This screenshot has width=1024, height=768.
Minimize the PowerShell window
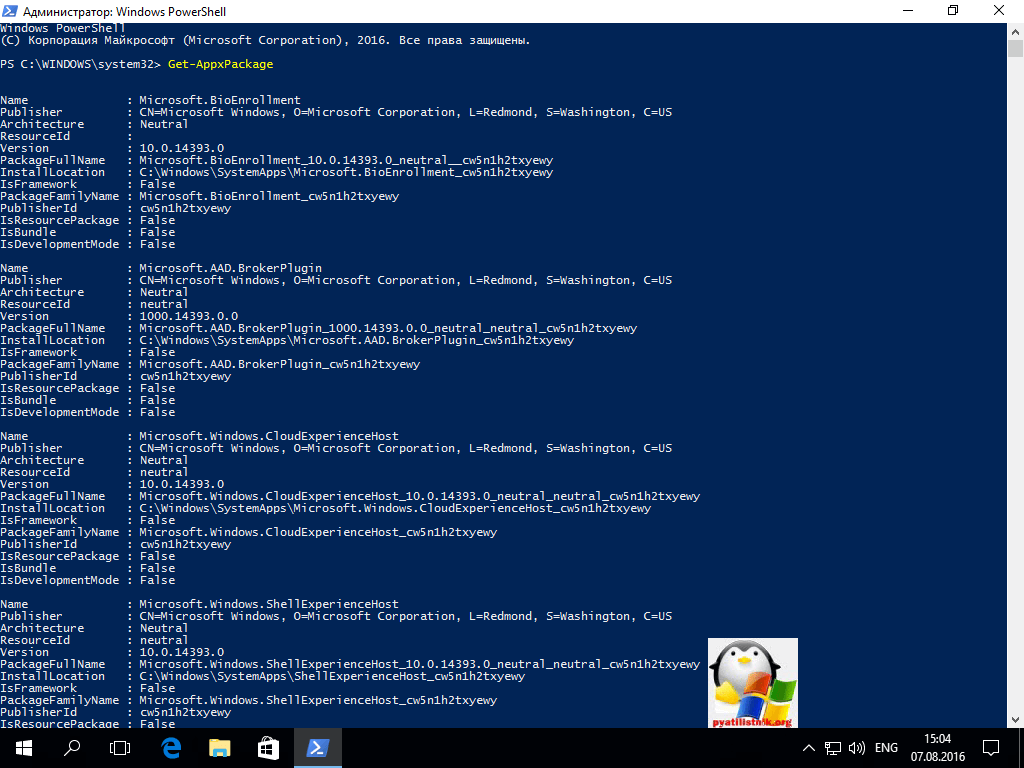pyautogui.click(x=908, y=11)
